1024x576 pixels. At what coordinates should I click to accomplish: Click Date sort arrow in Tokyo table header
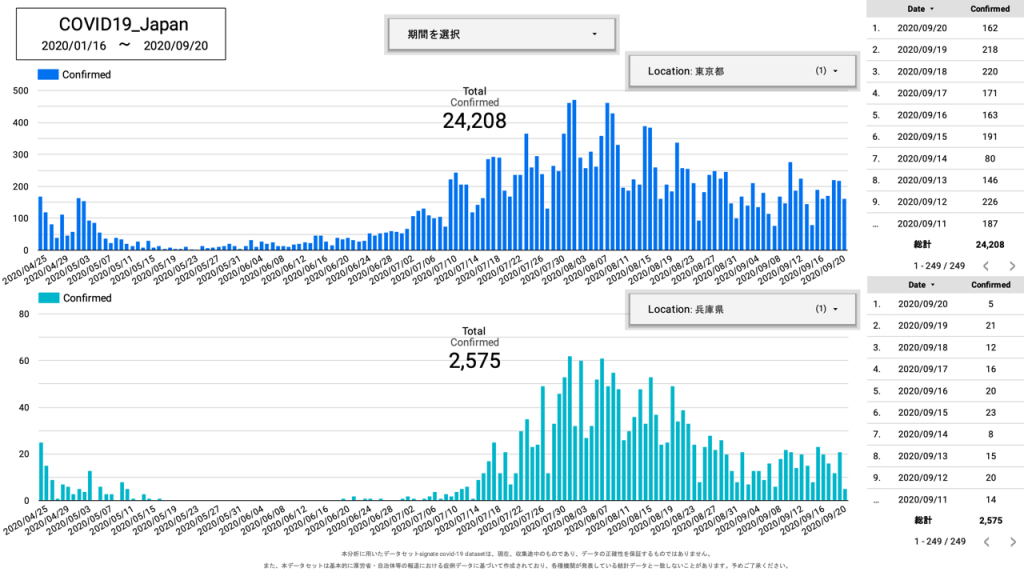[933, 9]
